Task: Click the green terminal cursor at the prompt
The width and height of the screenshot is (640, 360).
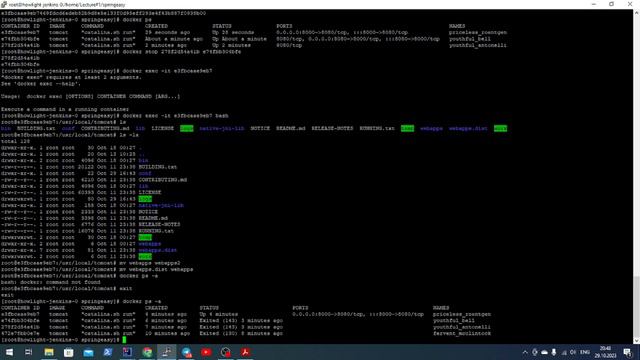Action: click(124, 340)
